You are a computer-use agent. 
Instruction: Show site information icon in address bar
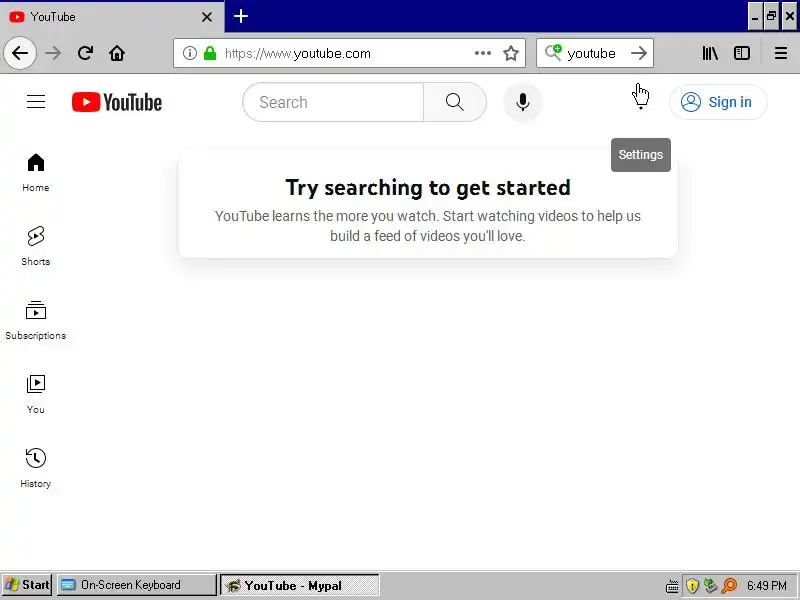point(190,53)
